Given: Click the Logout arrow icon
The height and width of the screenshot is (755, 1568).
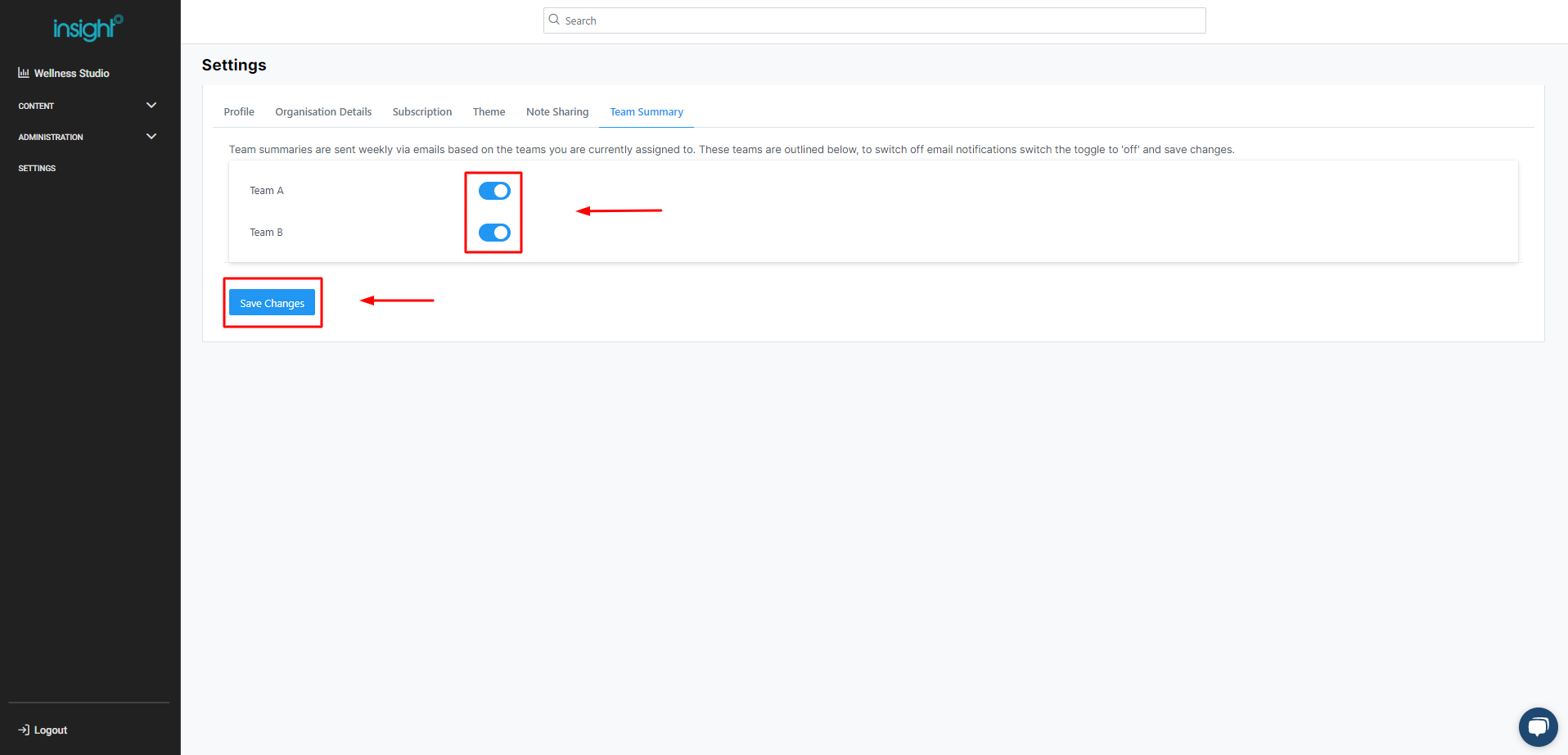Looking at the screenshot, I should click(24, 730).
